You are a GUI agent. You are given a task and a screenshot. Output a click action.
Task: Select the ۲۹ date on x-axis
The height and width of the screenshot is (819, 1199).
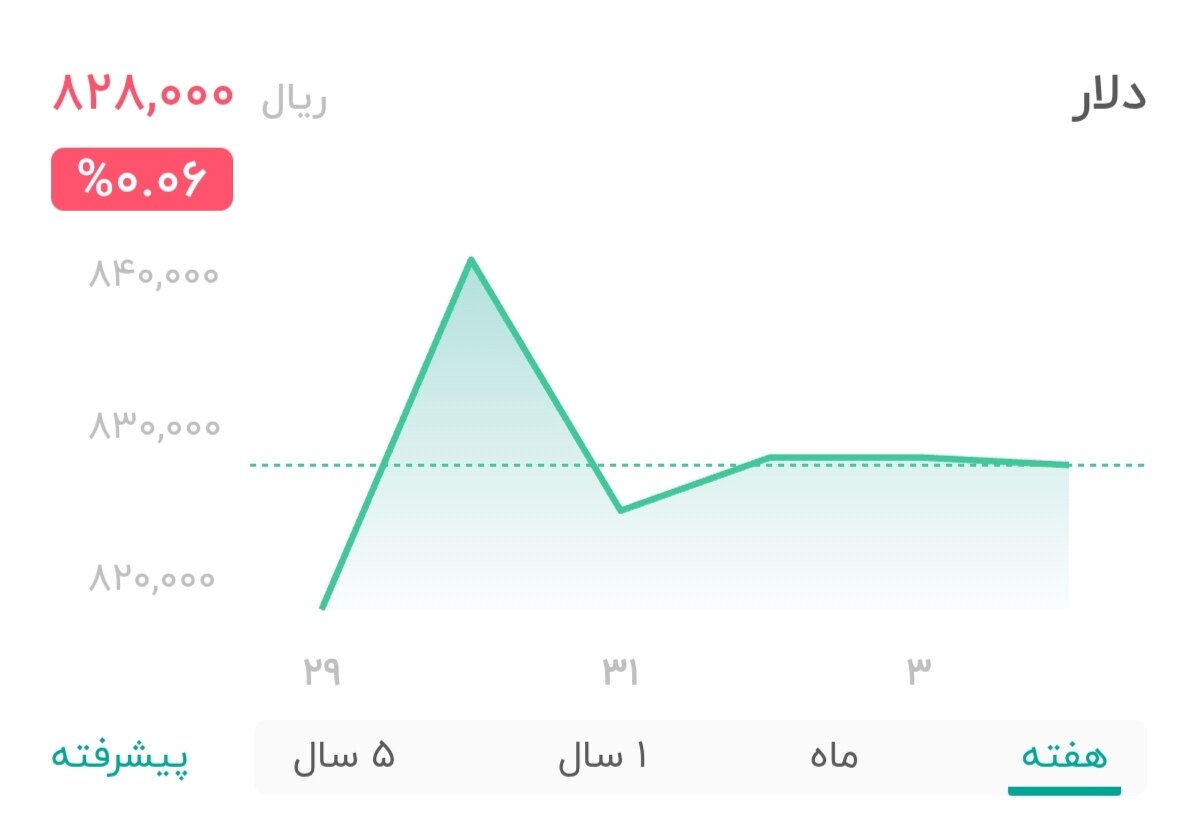(324, 668)
